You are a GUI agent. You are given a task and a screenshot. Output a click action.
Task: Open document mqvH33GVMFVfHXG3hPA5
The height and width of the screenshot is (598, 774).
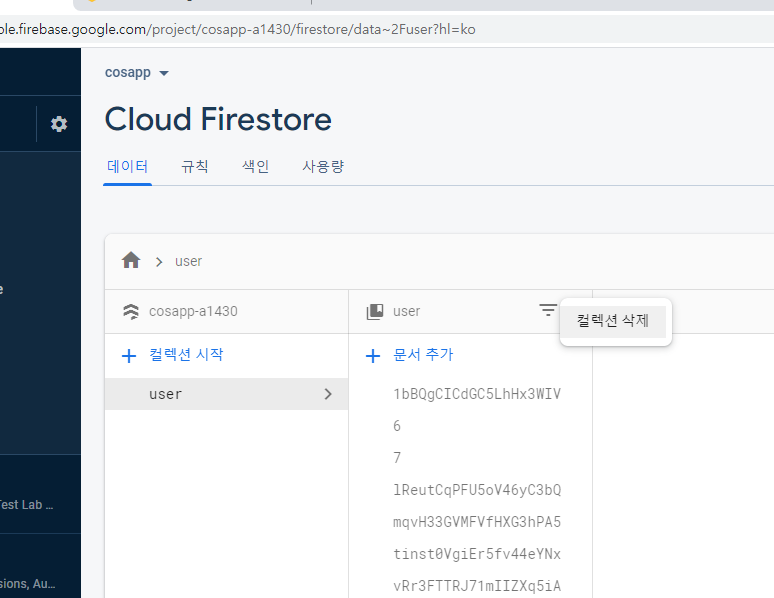[x=477, y=522]
